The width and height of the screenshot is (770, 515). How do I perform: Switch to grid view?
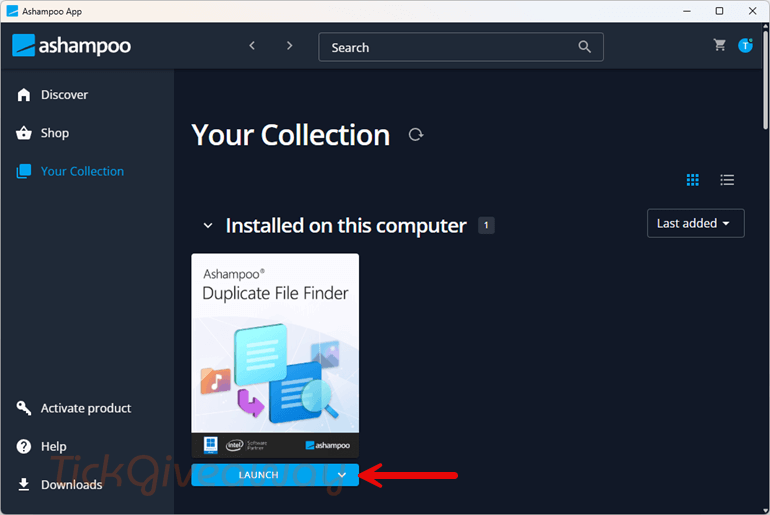[x=692, y=180]
